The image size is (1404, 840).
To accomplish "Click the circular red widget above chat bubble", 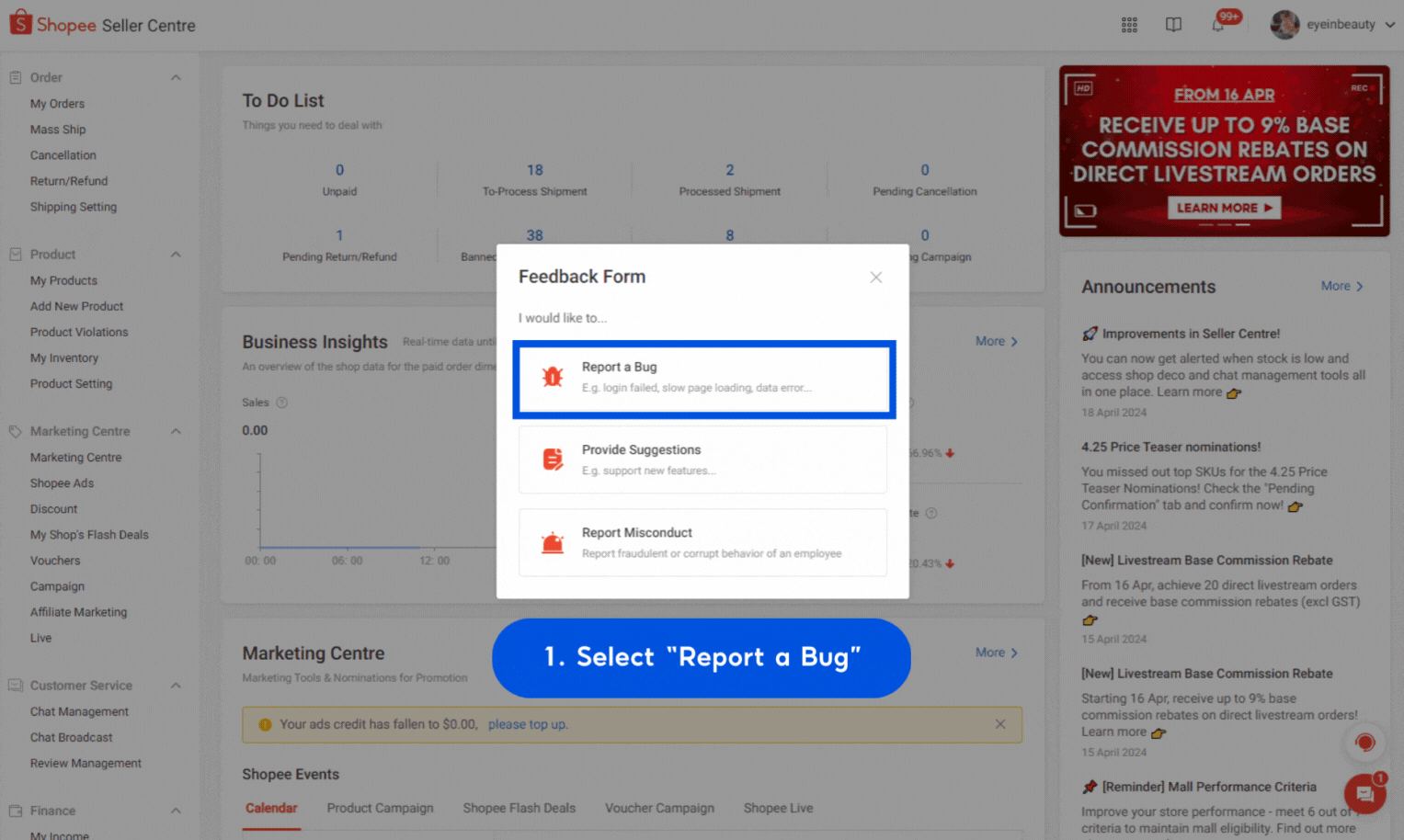I will [x=1364, y=742].
